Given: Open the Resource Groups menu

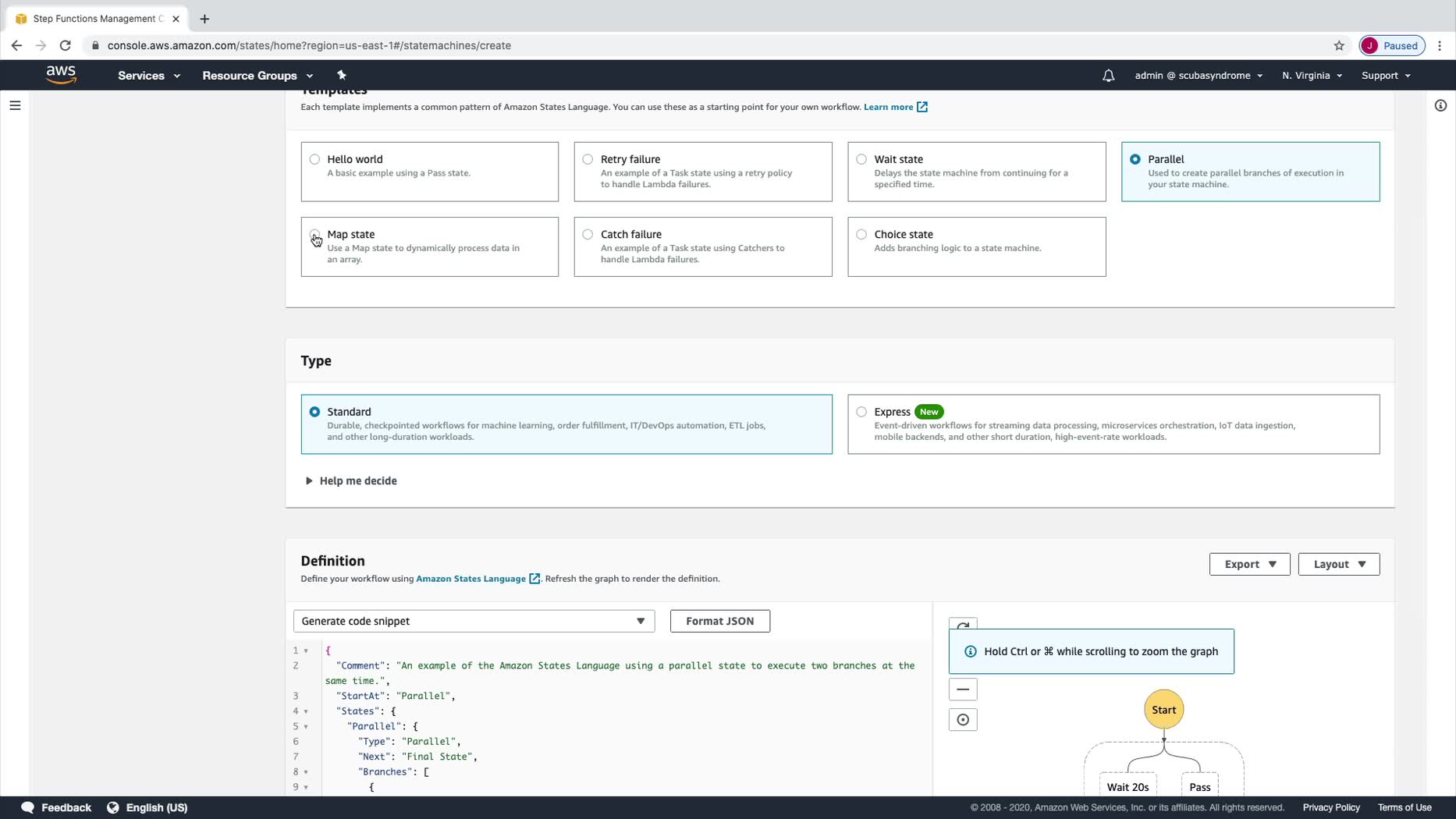Looking at the screenshot, I should pos(257,76).
